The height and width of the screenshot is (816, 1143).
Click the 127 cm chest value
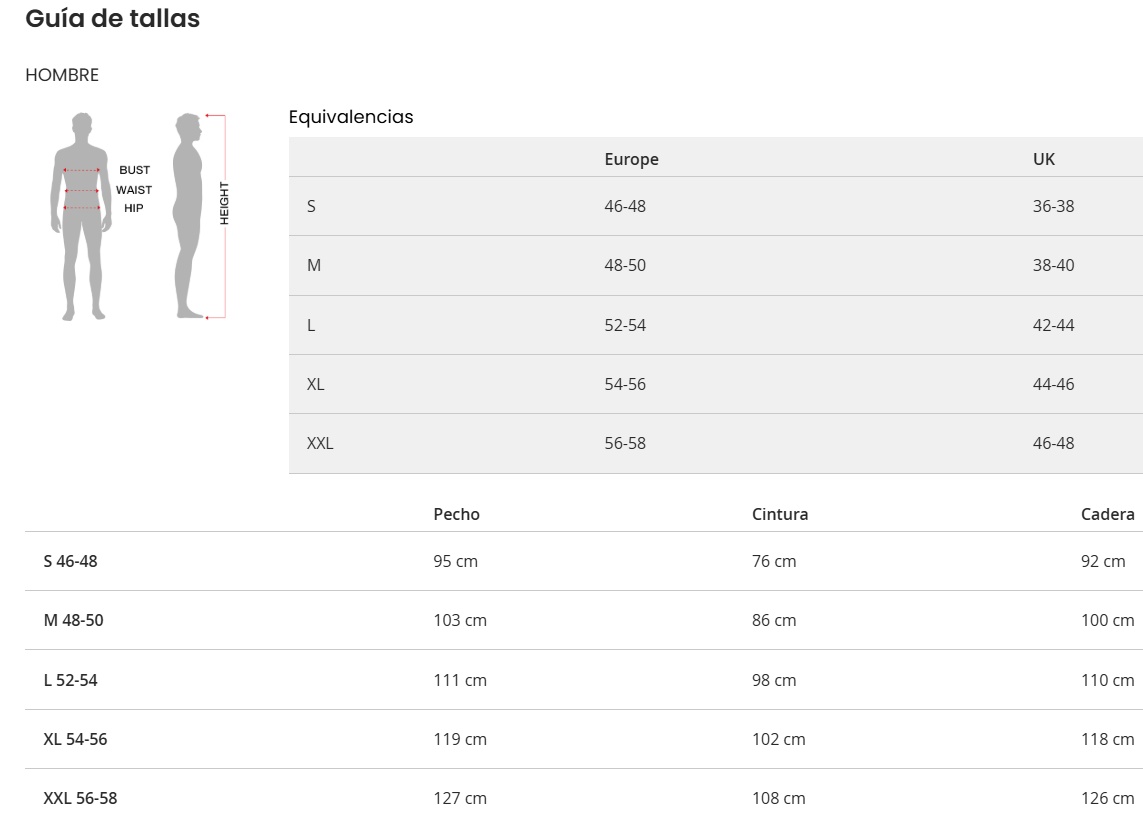tap(460, 798)
